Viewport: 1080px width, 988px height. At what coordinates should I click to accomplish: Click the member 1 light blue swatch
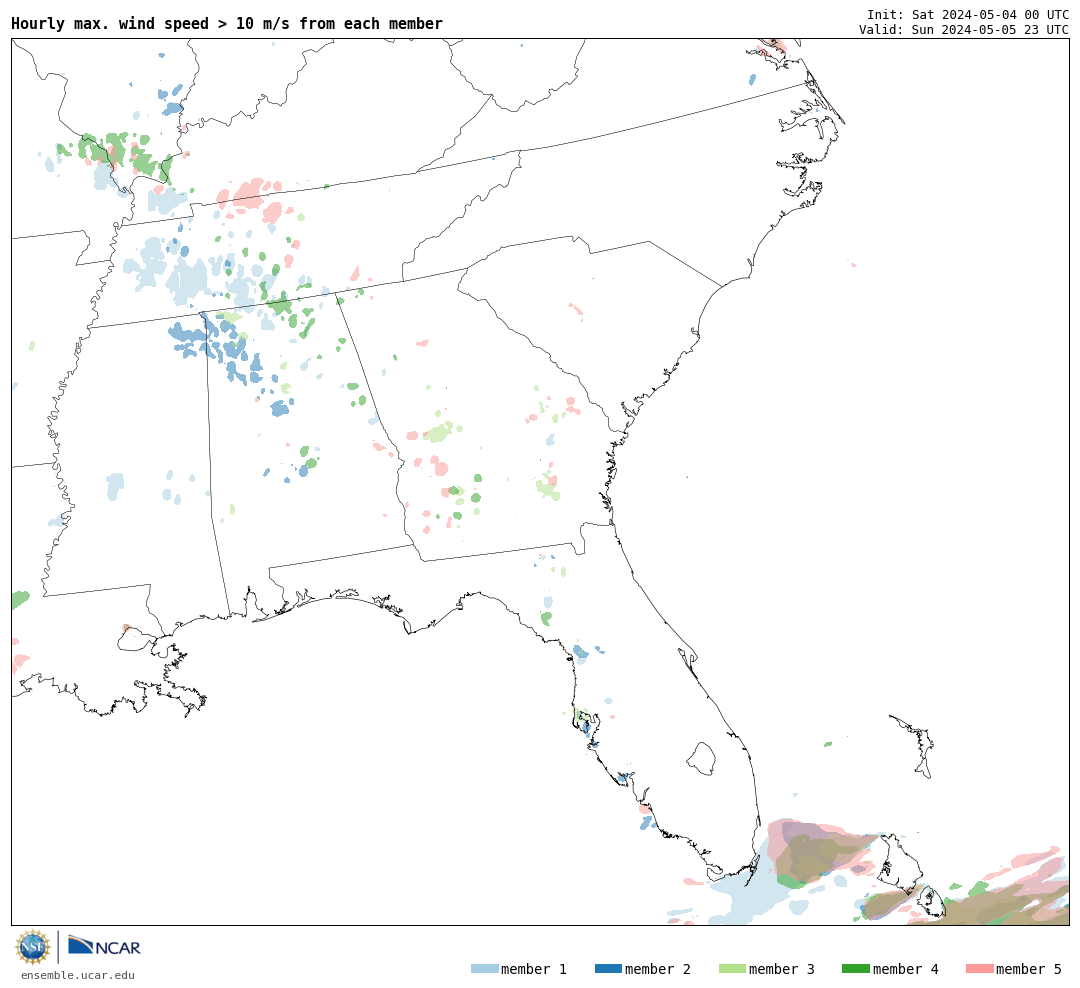(x=484, y=969)
